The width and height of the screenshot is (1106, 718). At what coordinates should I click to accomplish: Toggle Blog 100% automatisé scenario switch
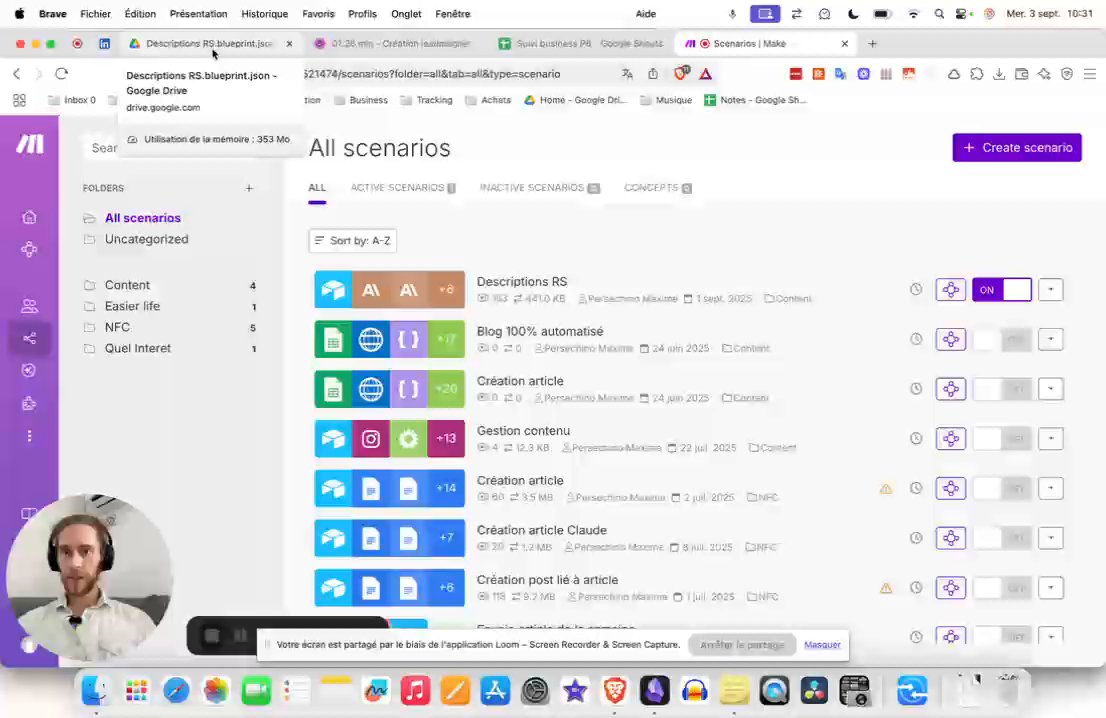[x=1002, y=339]
